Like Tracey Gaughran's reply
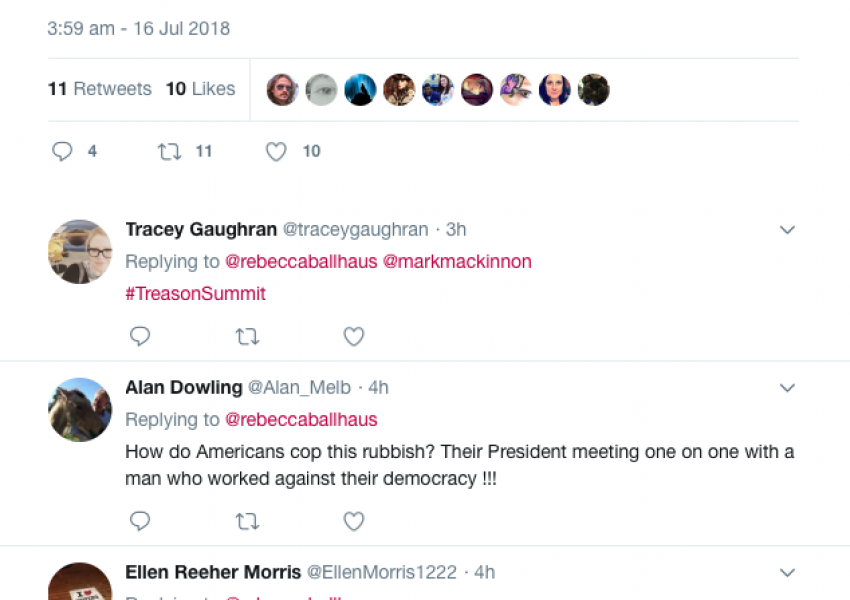The width and height of the screenshot is (850, 600). (353, 336)
